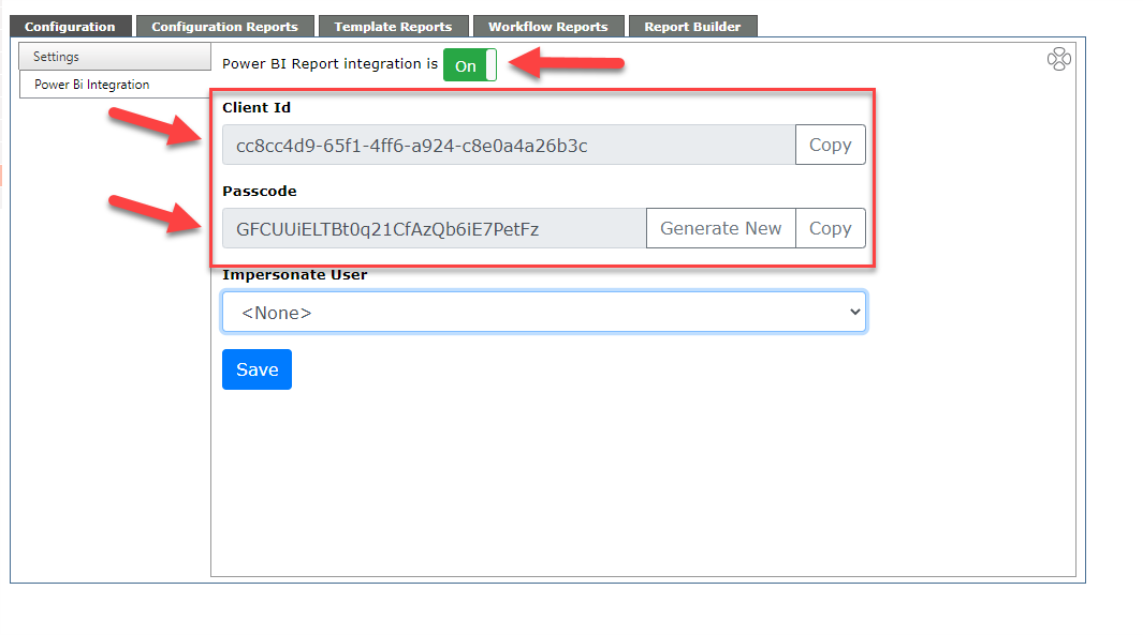
Task: Toggle the Power BI Report integration switch
Action: tap(469, 65)
